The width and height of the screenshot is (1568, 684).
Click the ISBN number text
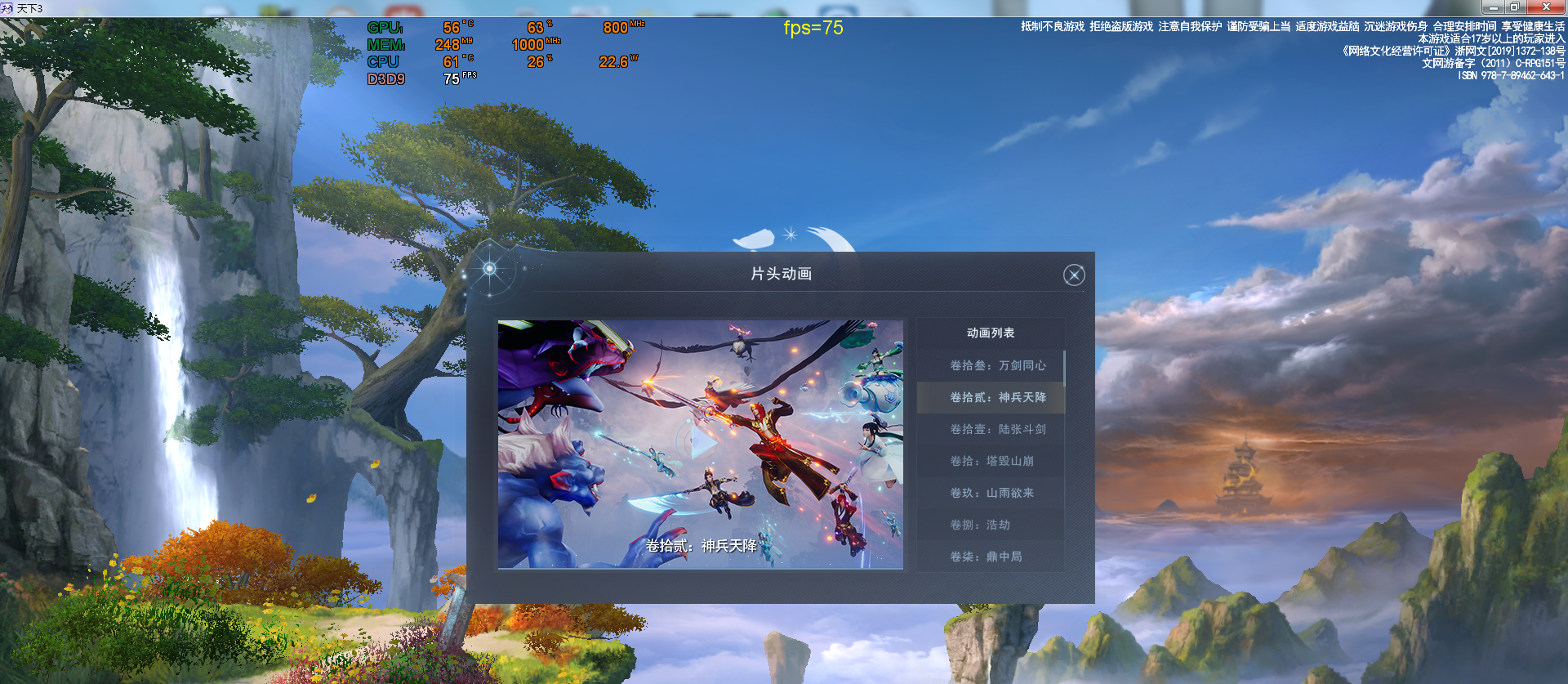click(1511, 75)
